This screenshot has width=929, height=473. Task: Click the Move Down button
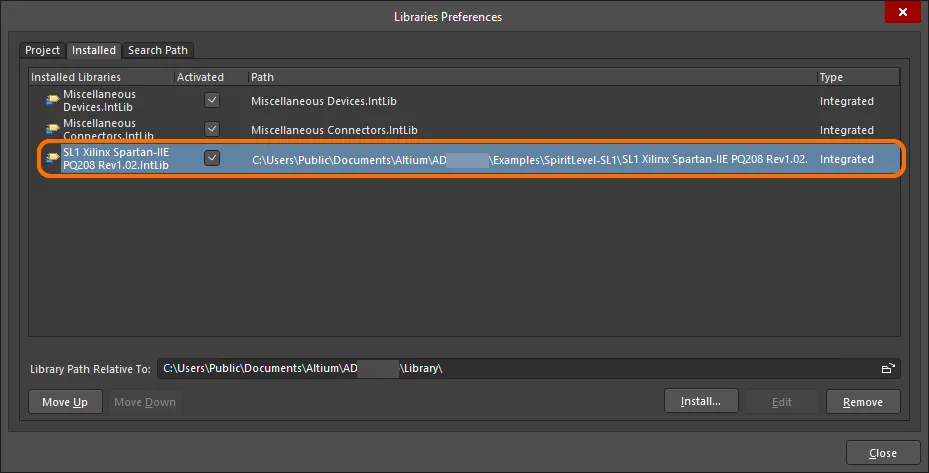(145, 402)
